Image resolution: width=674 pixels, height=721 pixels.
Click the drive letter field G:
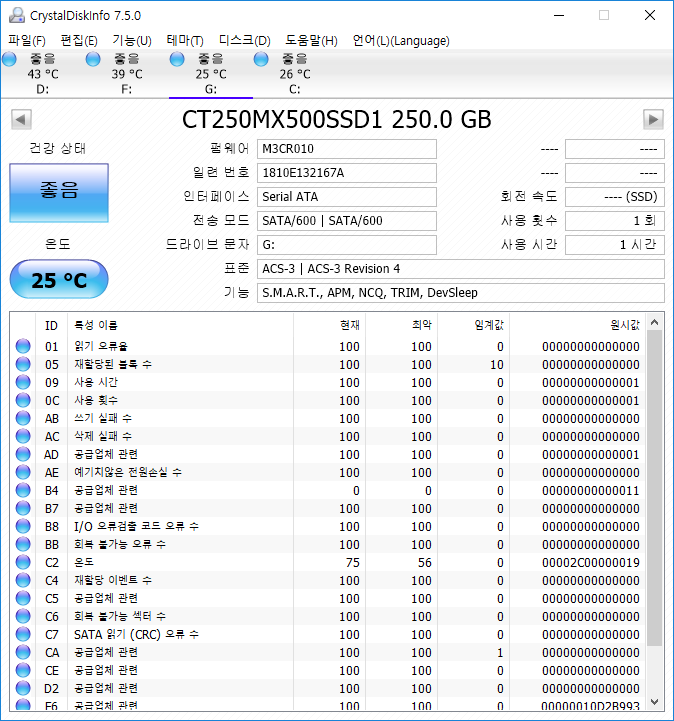coord(347,245)
